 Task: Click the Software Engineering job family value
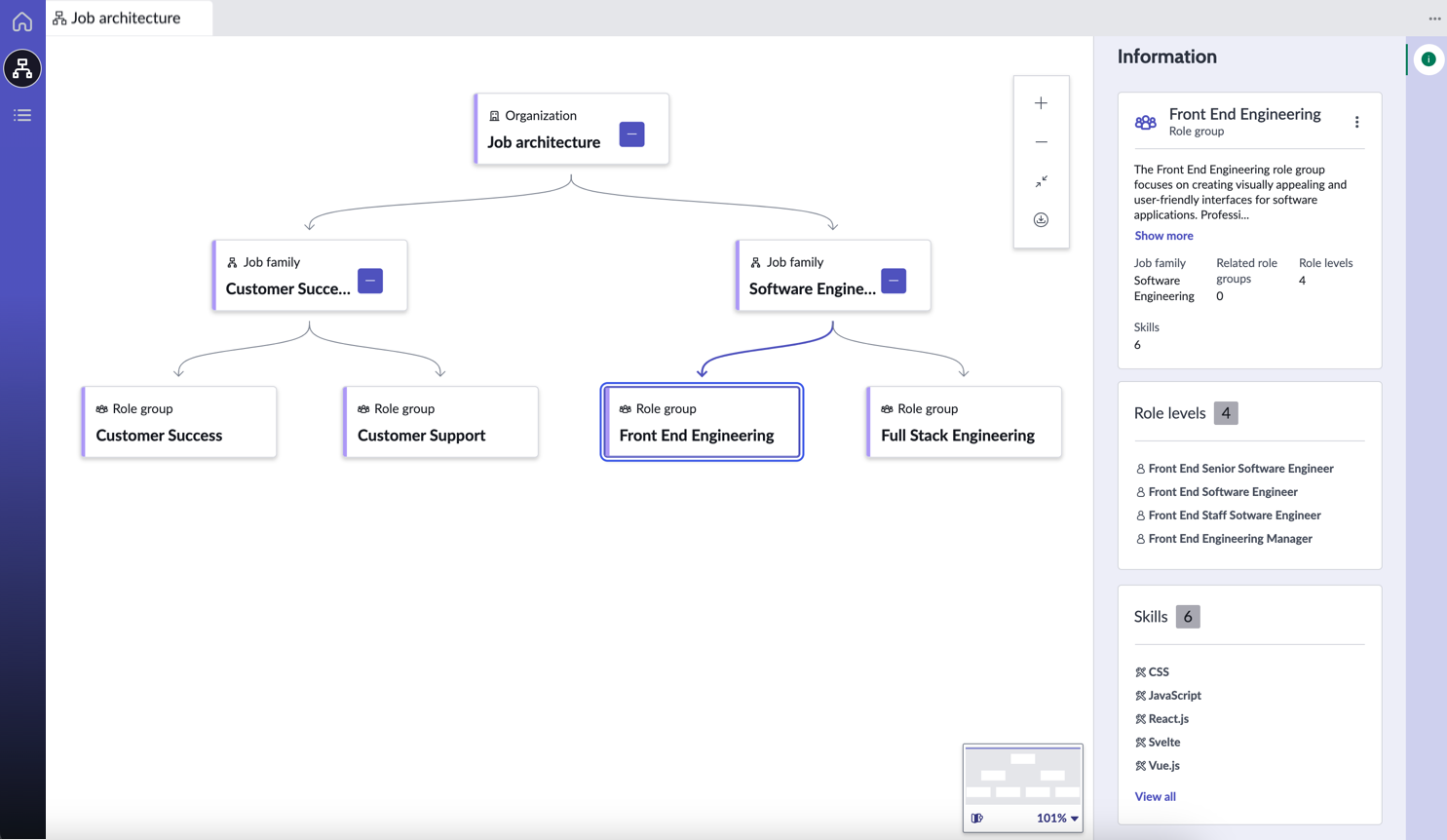point(1163,288)
